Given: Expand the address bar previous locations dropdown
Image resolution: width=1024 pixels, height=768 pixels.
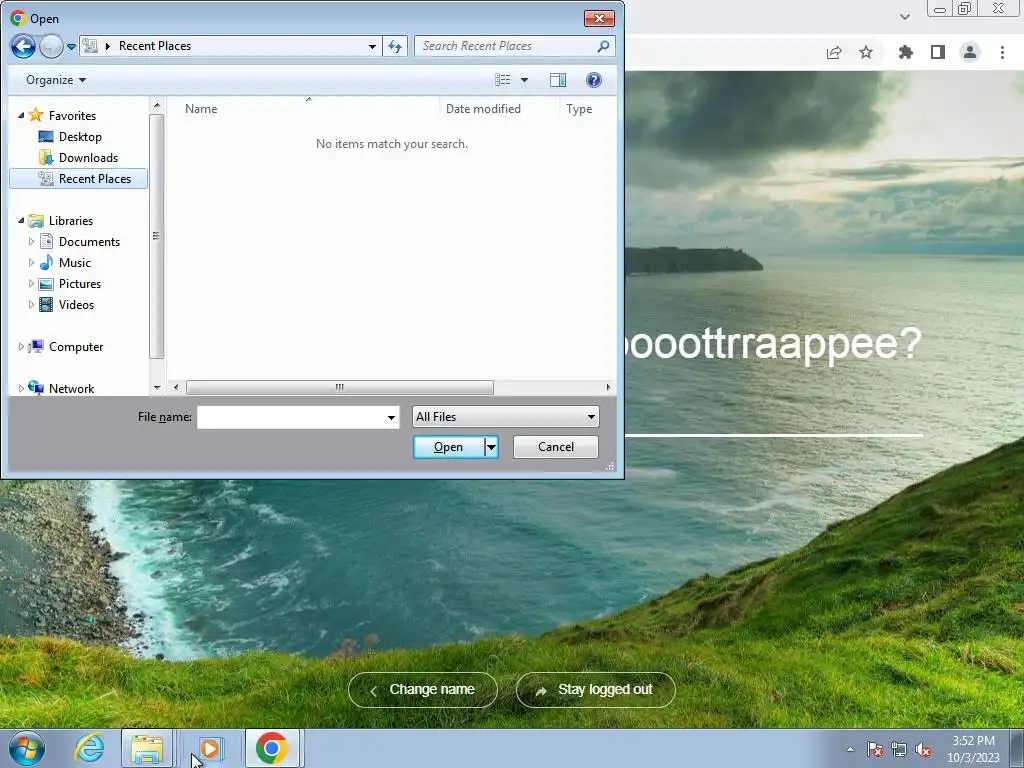Looking at the screenshot, I should point(372,46).
